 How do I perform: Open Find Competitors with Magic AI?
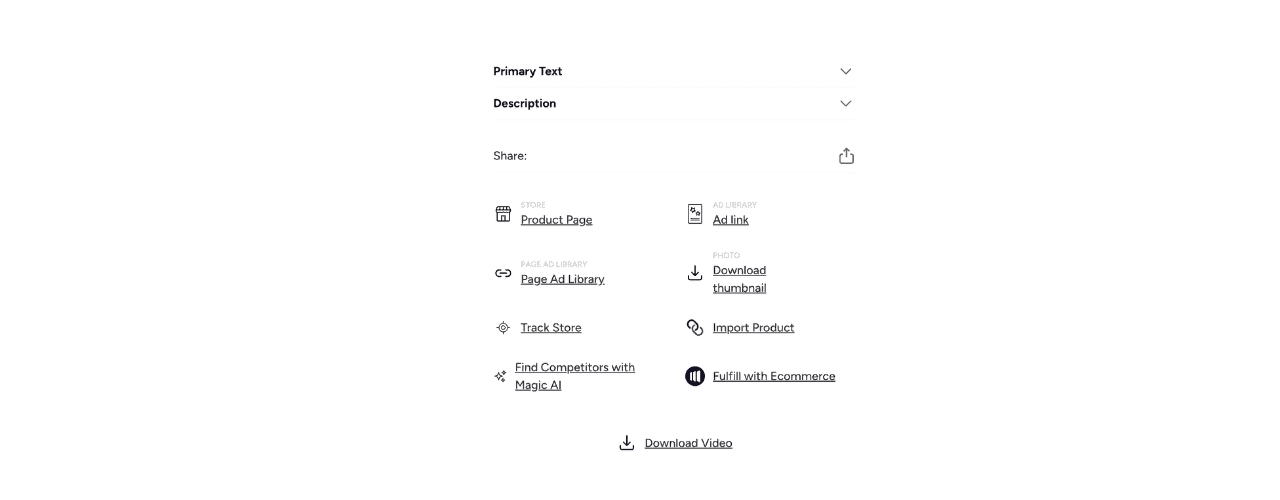[575, 376]
